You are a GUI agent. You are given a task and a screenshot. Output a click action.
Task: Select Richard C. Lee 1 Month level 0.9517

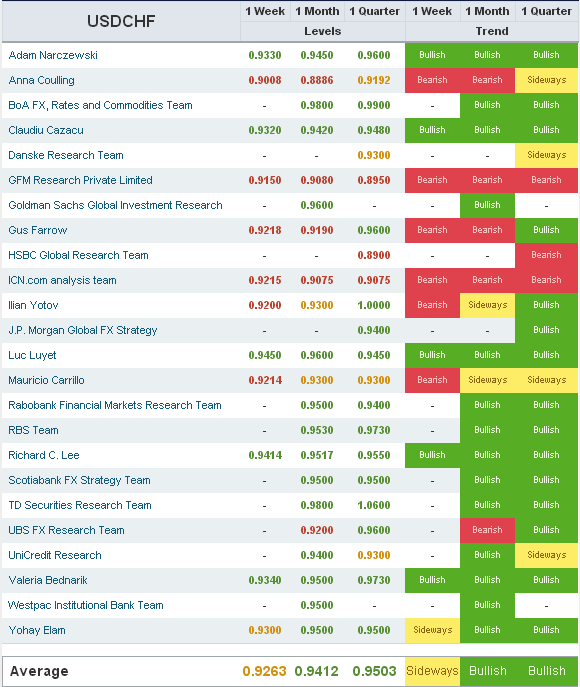click(x=317, y=455)
